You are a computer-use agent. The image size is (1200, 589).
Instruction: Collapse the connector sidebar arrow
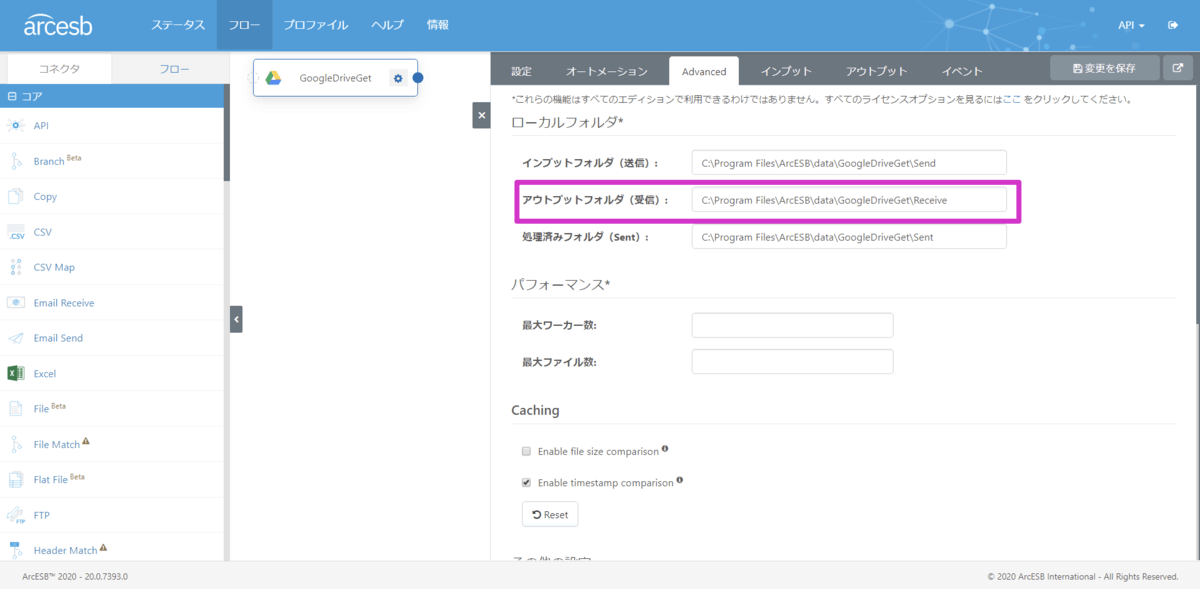pos(236,319)
